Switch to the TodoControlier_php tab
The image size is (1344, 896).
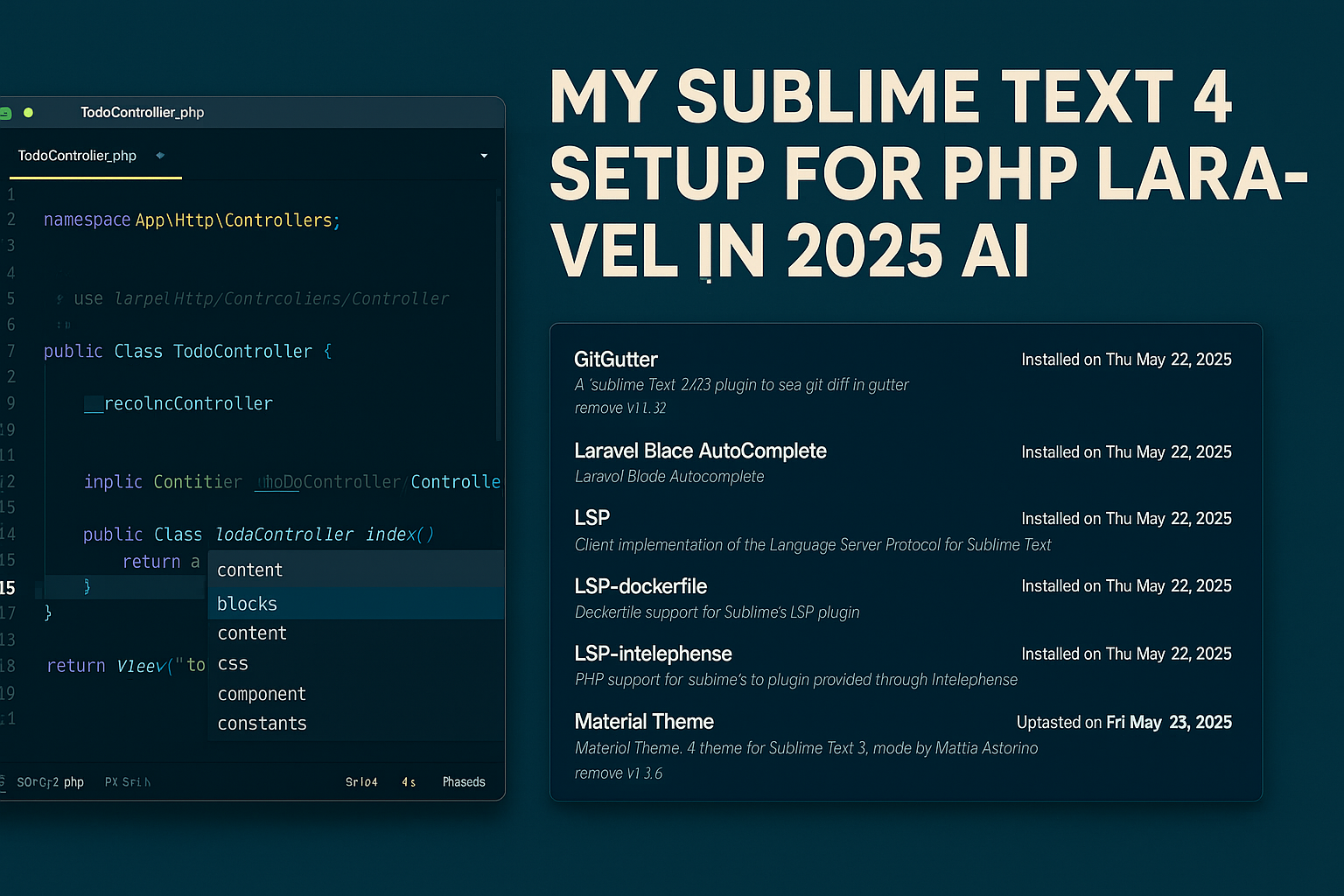coord(77,155)
